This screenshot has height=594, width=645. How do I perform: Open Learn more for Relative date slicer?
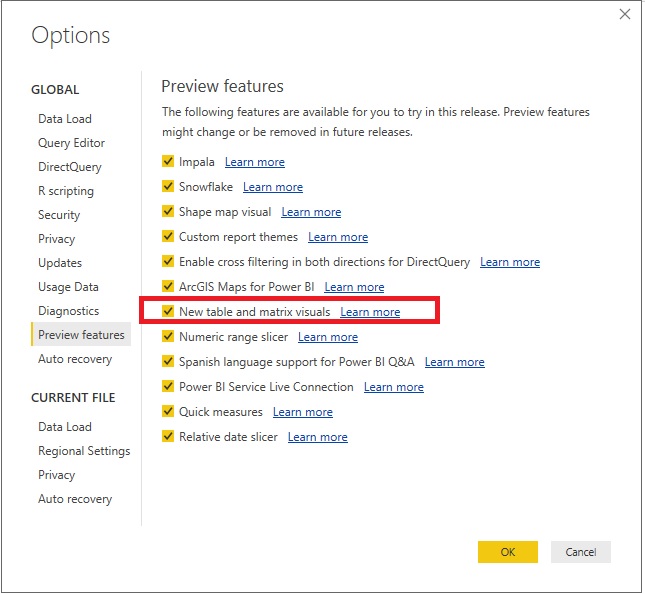point(318,437)
